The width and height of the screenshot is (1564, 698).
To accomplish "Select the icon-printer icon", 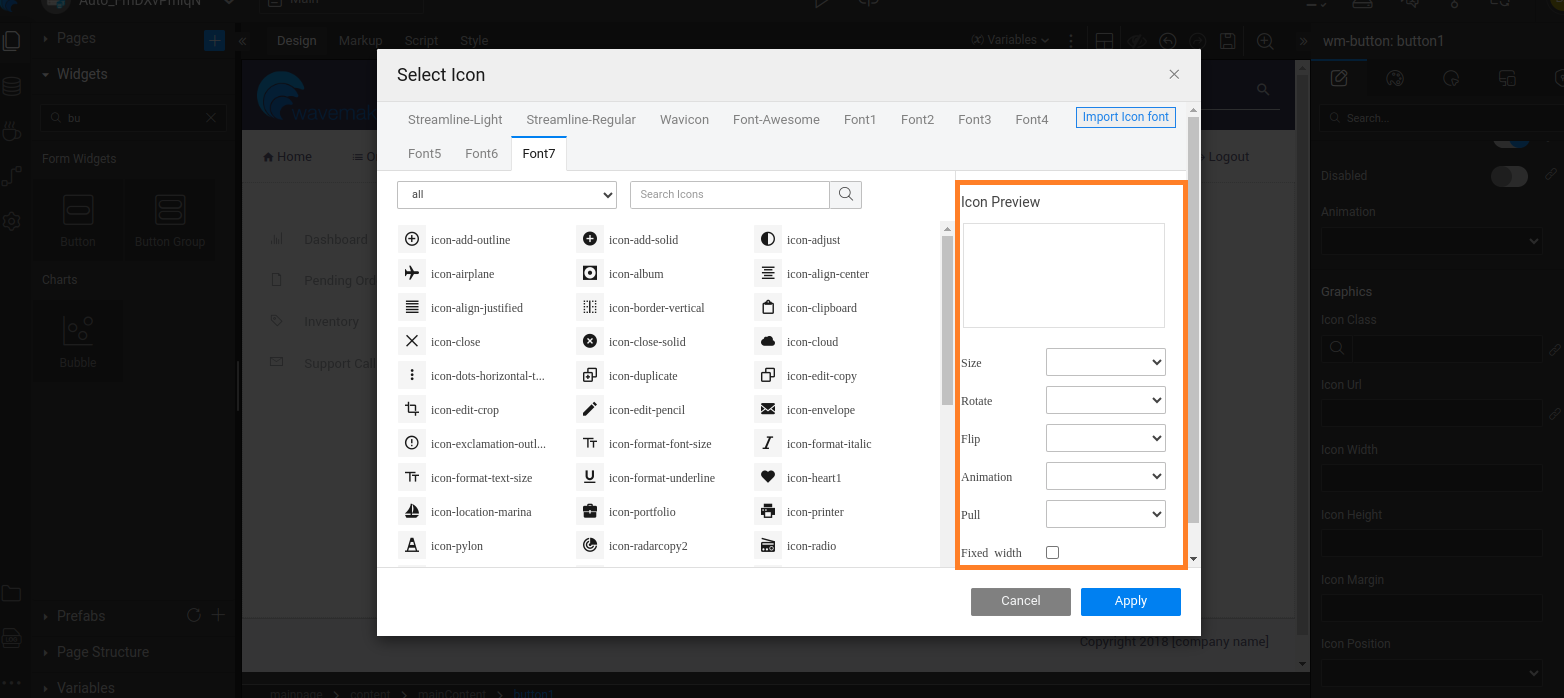I will pyautogui.click(x=814, y=511).
